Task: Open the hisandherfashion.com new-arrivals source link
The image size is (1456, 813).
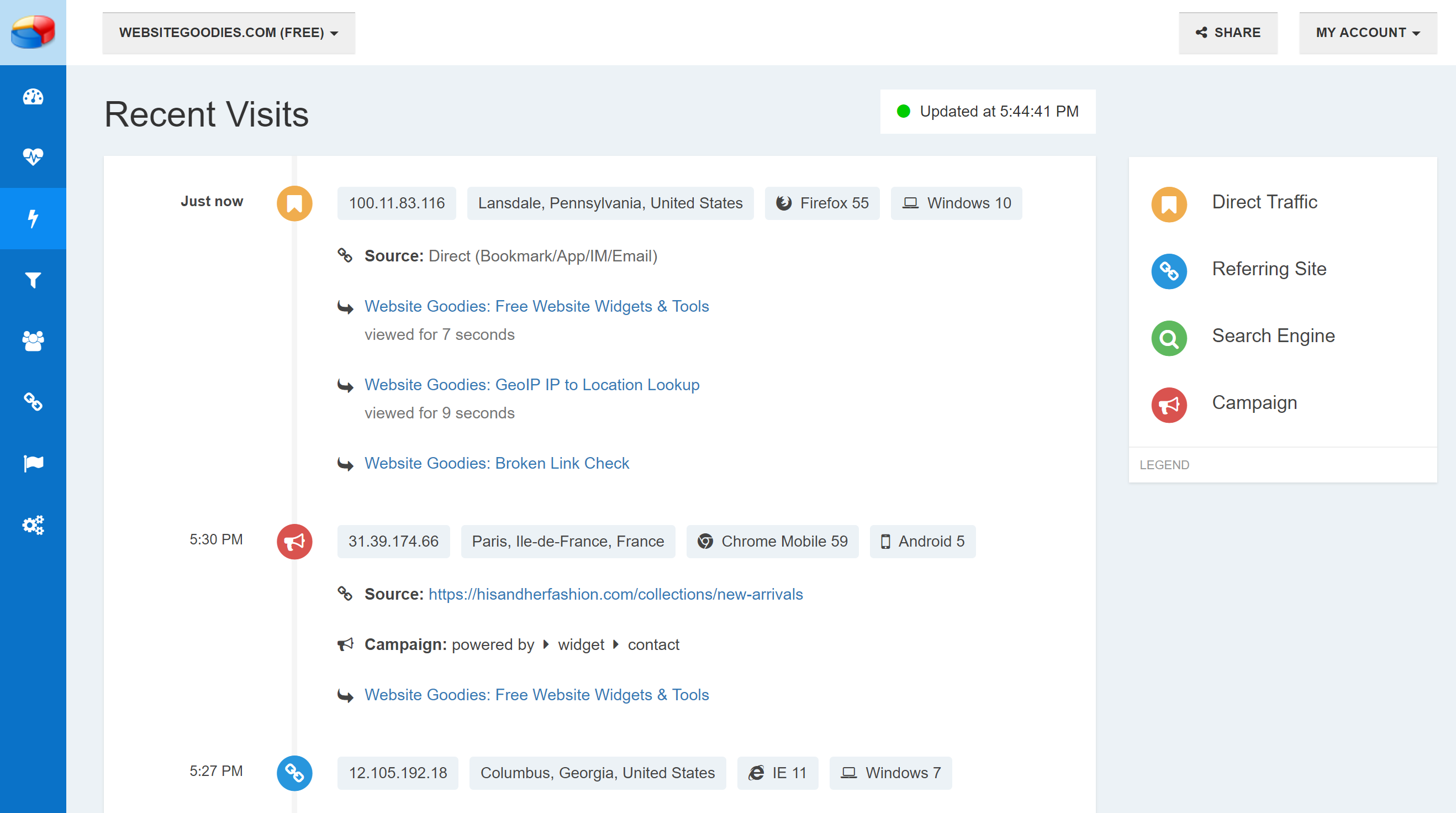Action: [x=615, y=594]
